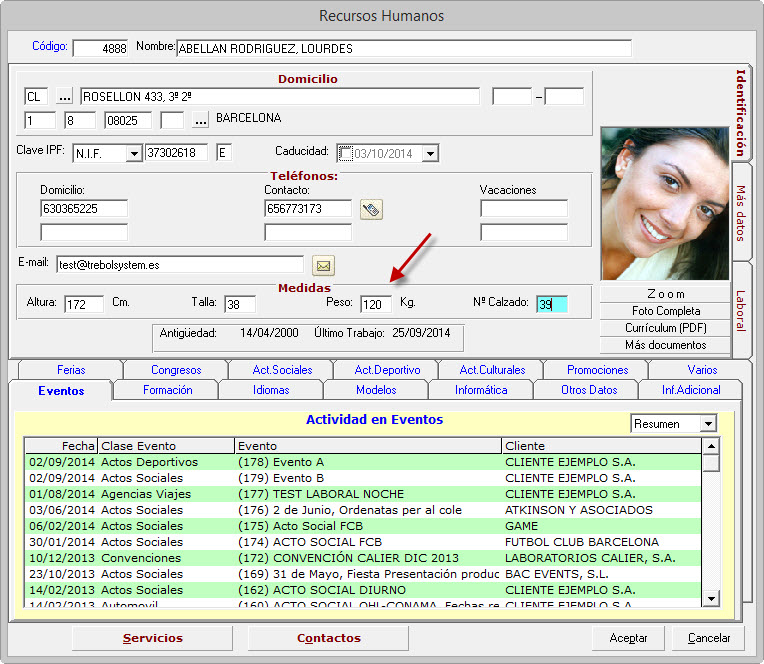764x664 pixels.
Task: Click the Más documentos button
Action: [x=666, y=345]
